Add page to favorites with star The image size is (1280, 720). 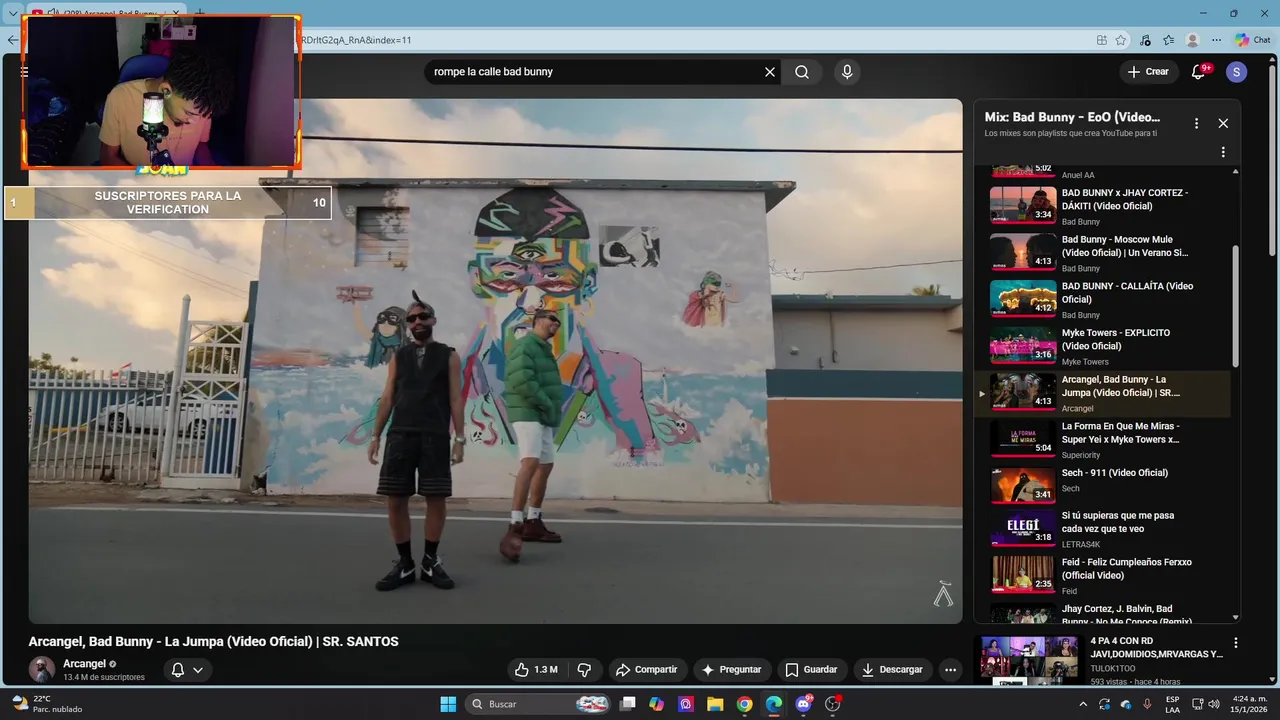(x=1121, y=40)
